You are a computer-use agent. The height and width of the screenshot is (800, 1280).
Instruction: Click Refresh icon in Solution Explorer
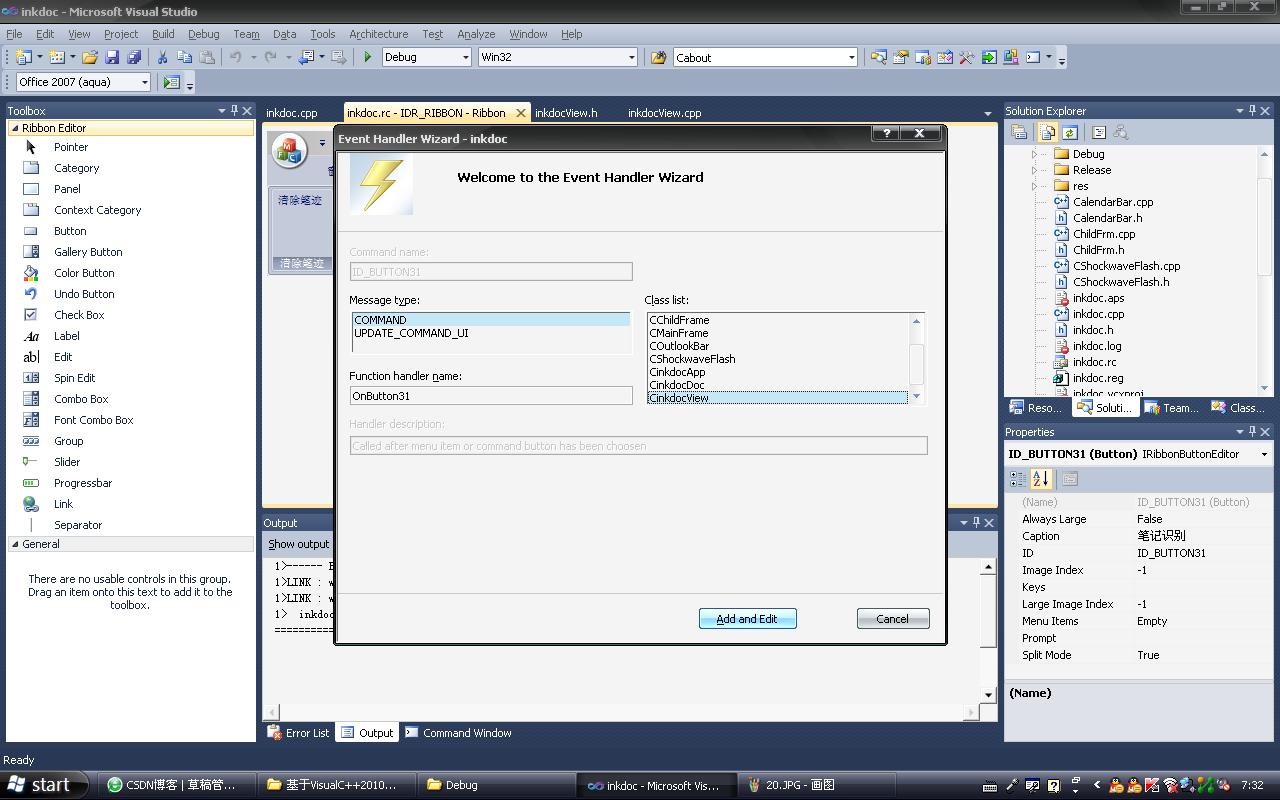point(1069,132)
